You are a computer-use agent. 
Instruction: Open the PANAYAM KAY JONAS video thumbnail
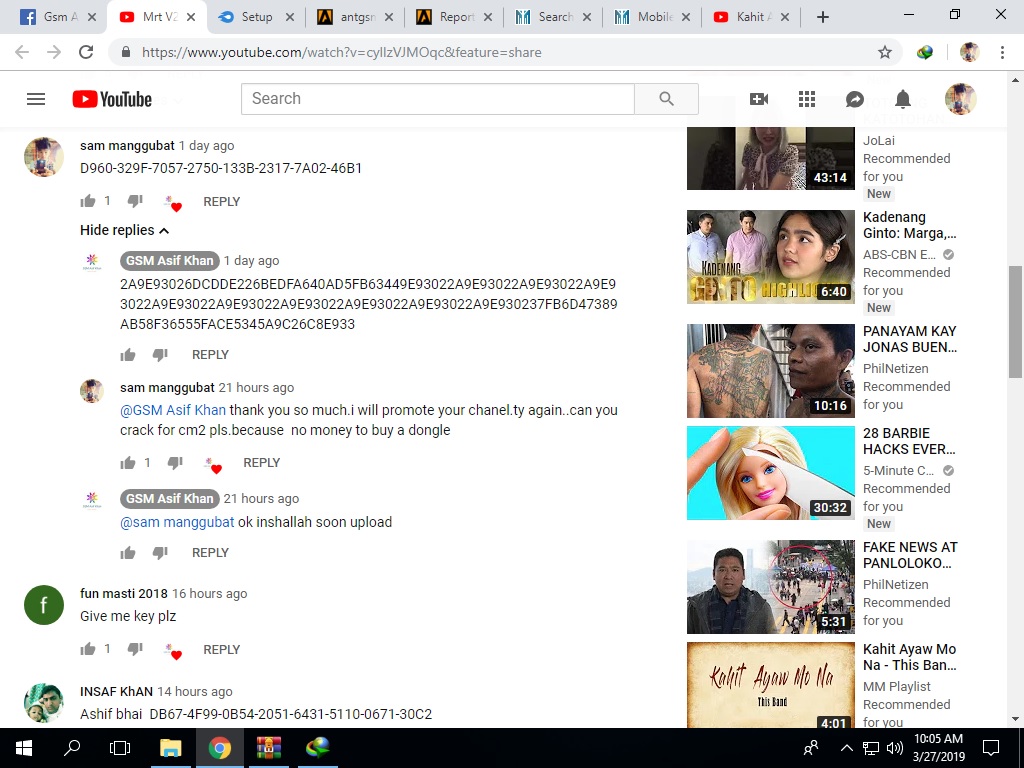(x=771, y=371)
